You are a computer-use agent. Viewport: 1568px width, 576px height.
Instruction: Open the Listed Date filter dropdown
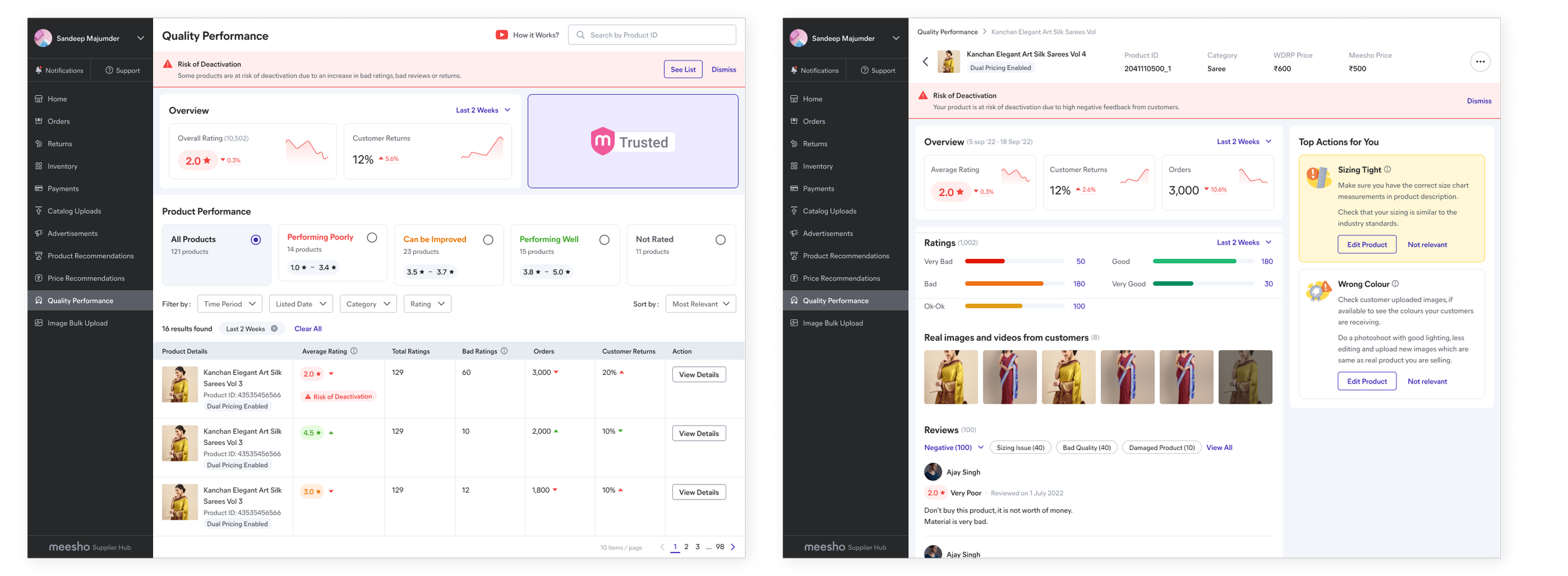pyautogui.click(x=301, y=304)
